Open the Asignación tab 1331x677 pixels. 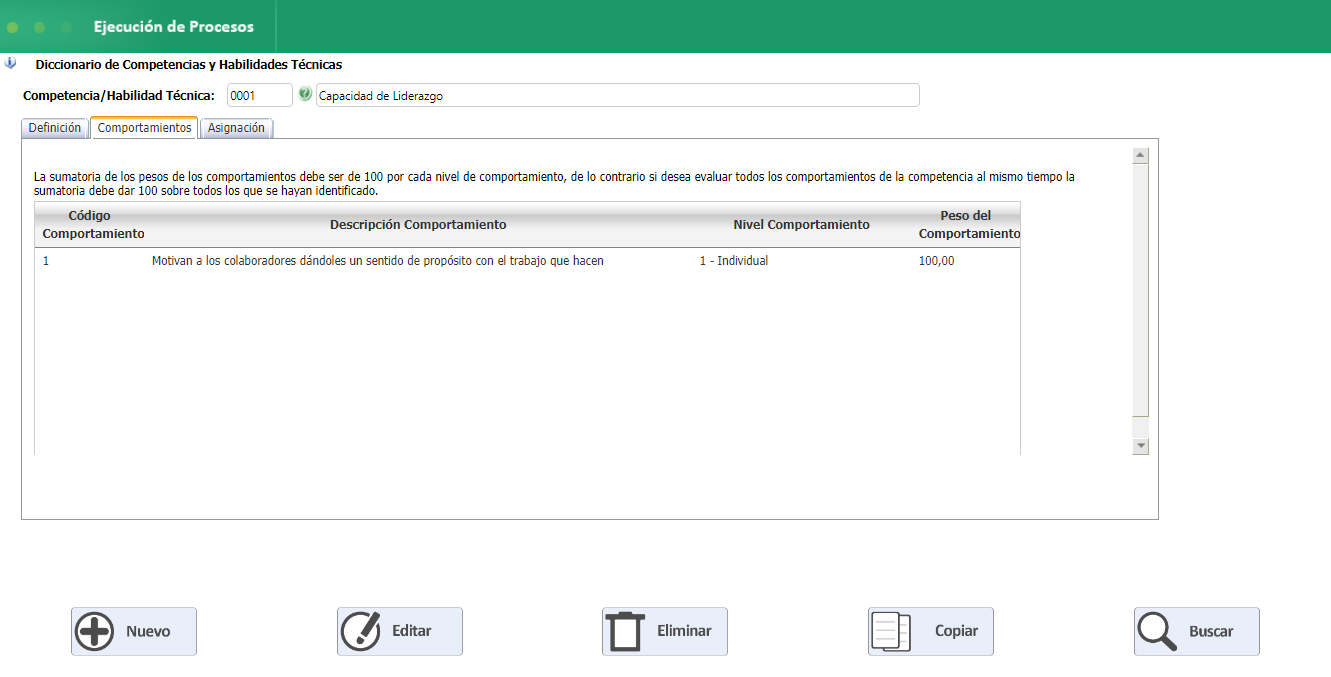coord(236,128)
